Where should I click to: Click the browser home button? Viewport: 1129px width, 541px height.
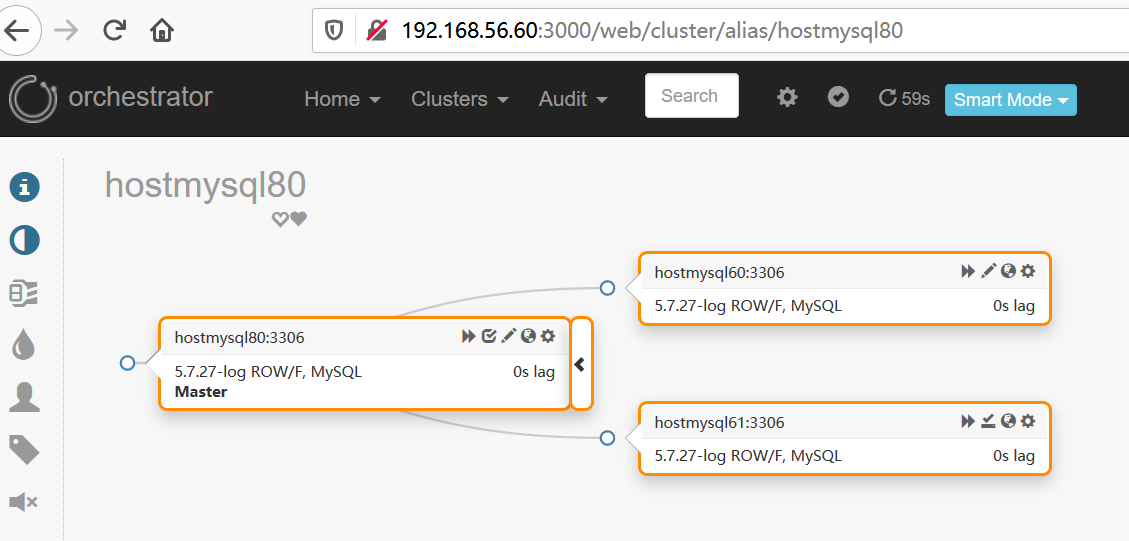click(x=161, y=30)
